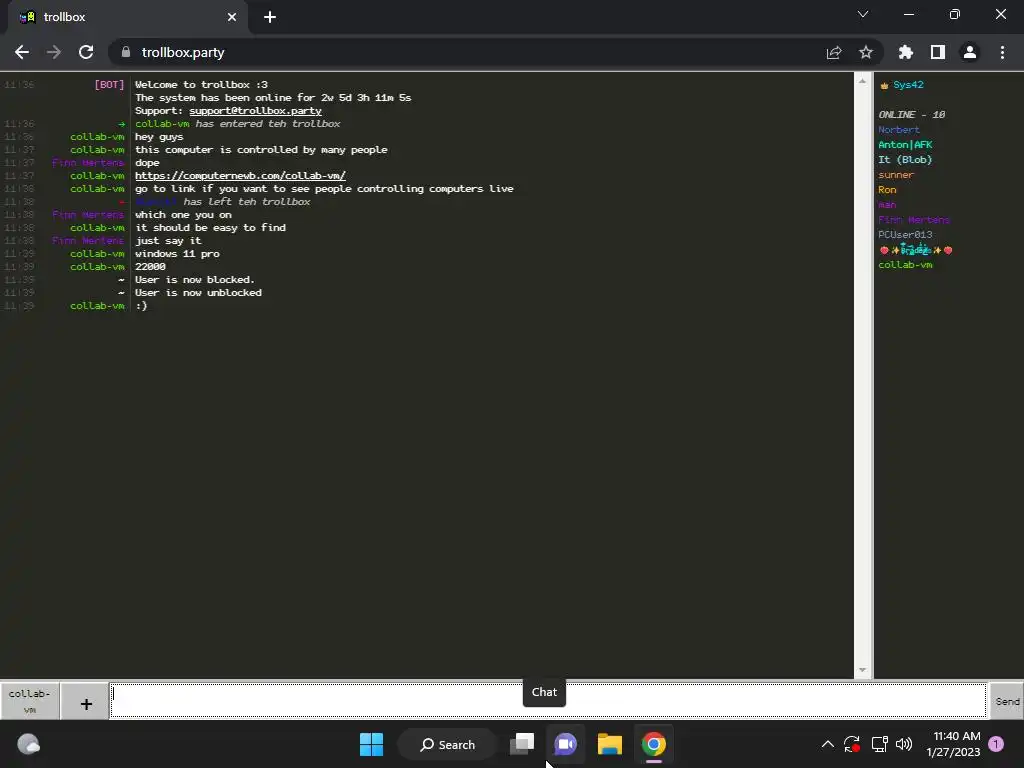The height and width of the screenshot is (768, 1024).
Task: Select user PCUser013 in online list
Action: [905, 234]
